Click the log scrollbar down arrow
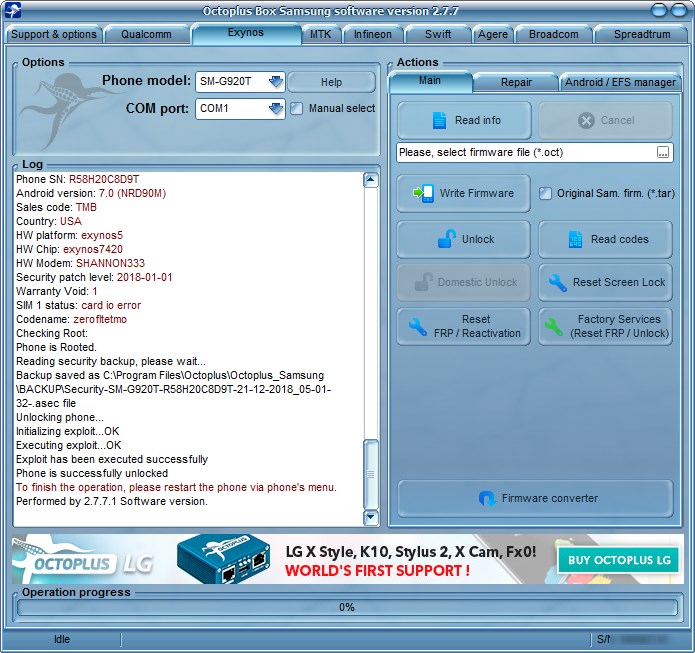This screenshot has width=695, height=653. 371,517
